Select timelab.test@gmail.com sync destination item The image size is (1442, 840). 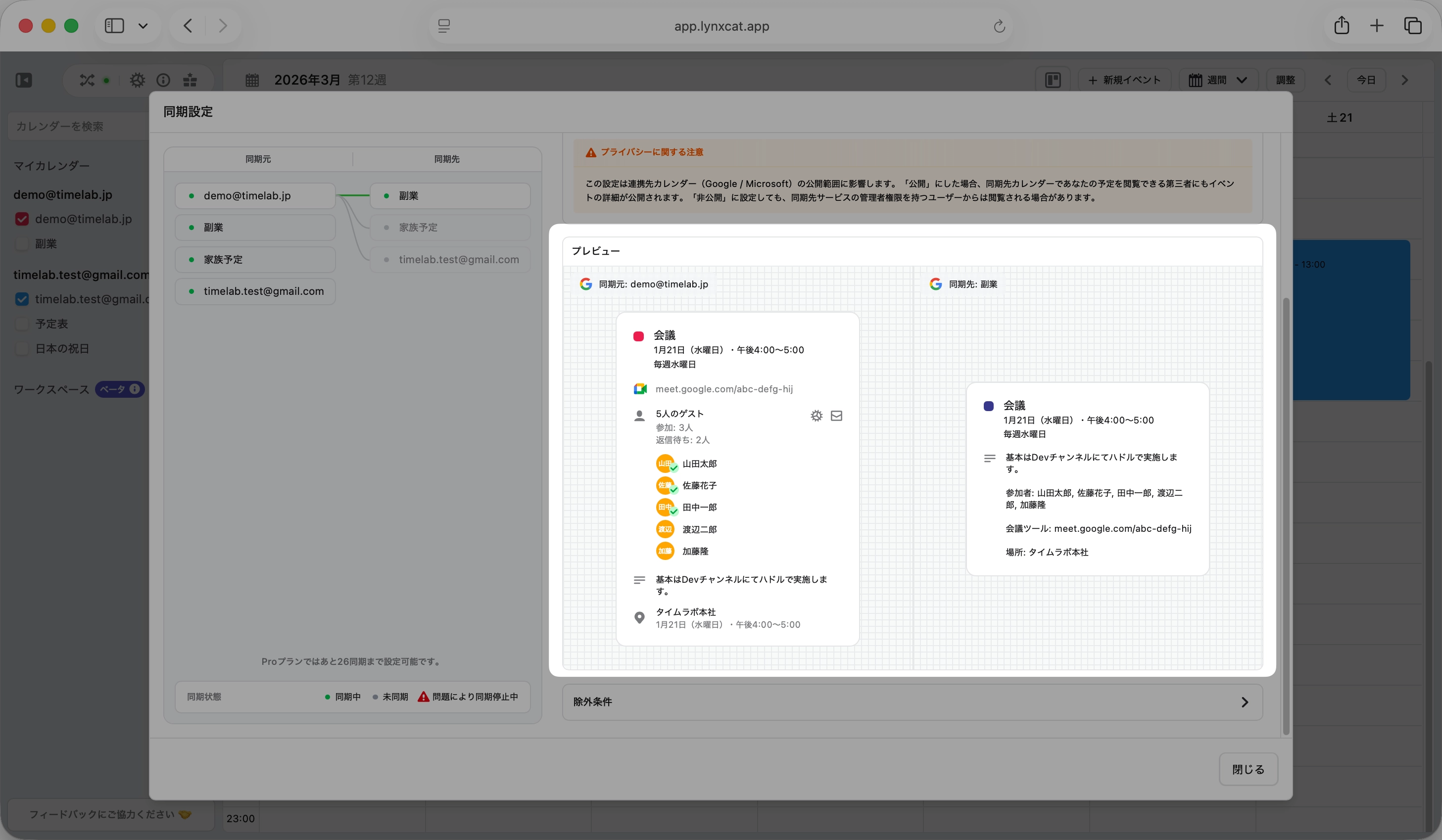tap(450, 260)
